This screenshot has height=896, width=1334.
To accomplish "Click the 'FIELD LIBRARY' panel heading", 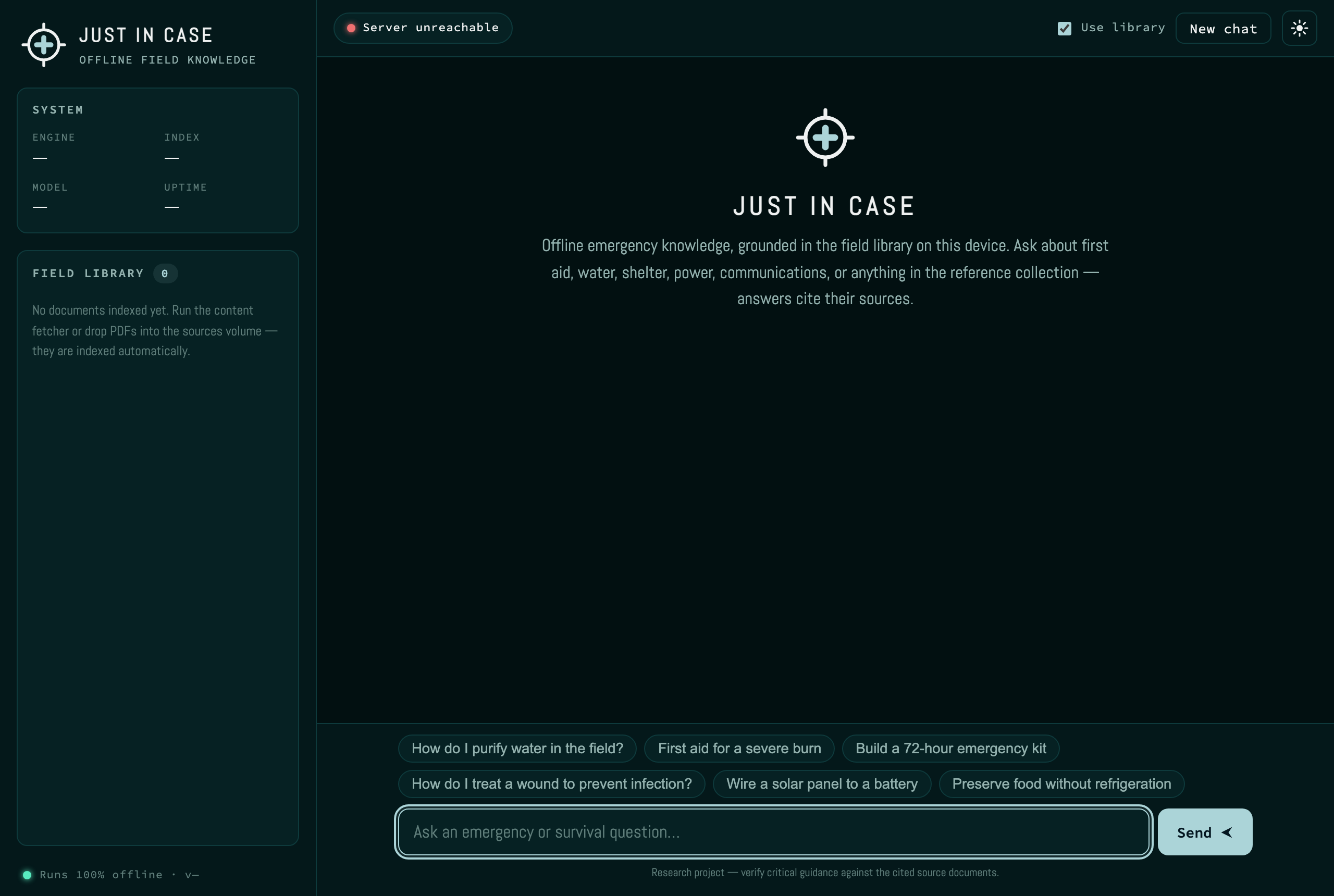I will click(x=88, y=273).
